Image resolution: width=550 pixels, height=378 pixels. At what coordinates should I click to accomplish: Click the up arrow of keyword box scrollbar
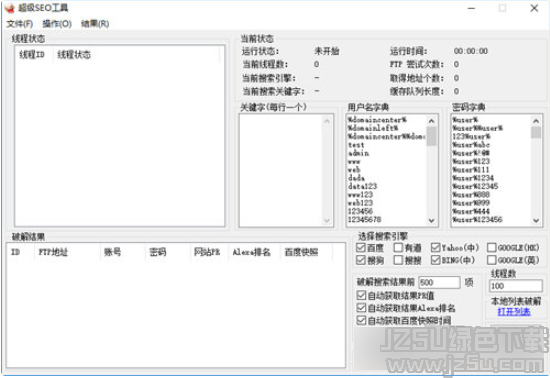tap(327, 121)
